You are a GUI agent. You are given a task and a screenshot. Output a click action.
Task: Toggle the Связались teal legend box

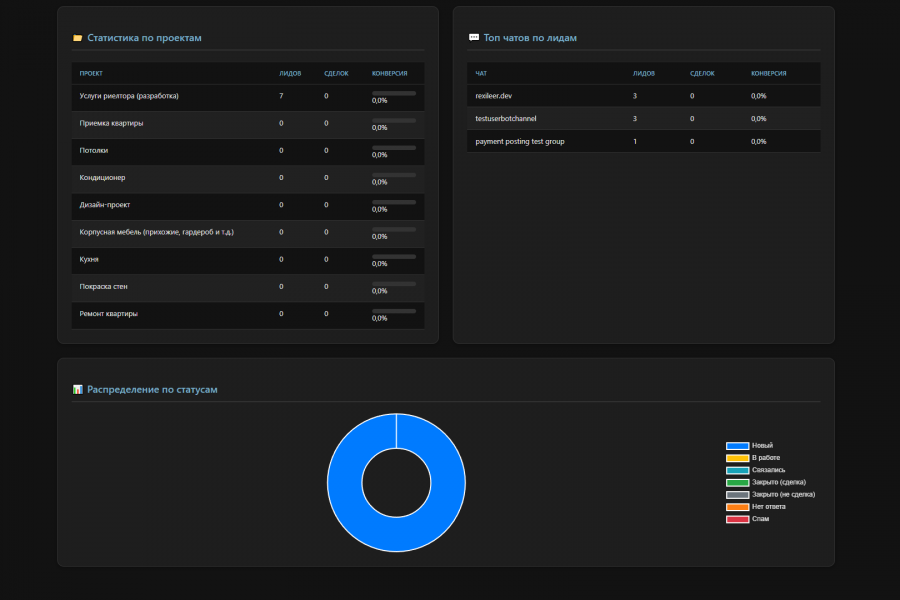(x=737, y=470)
